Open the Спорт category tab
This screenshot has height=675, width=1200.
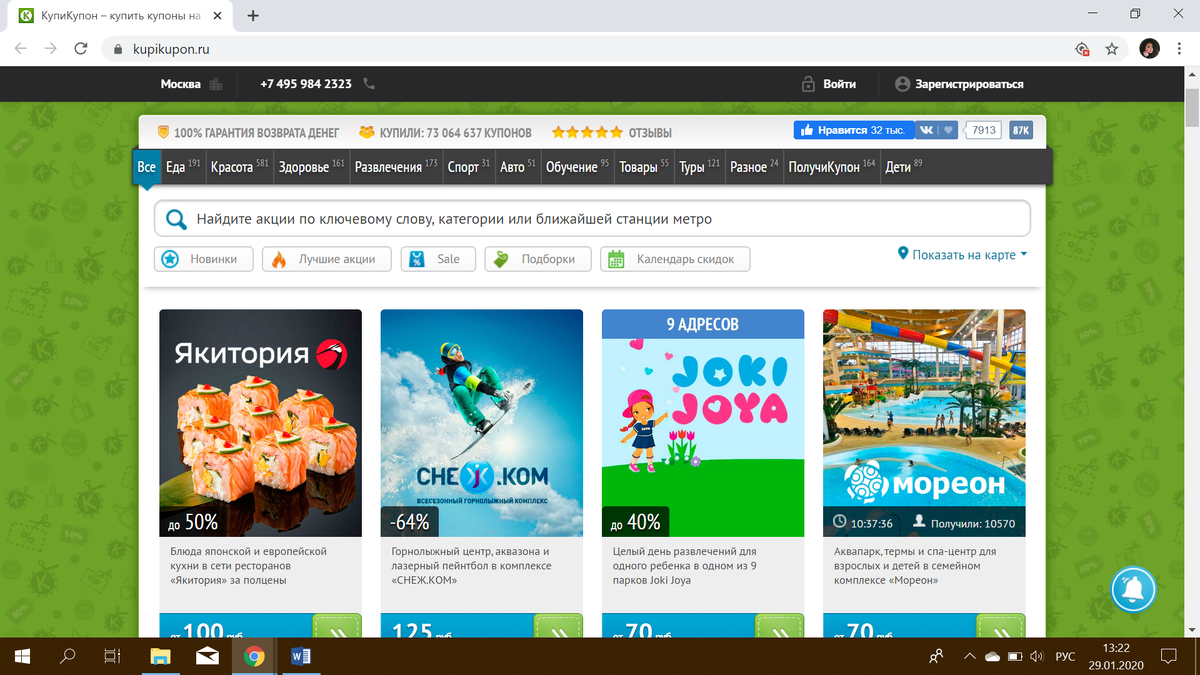point(468,167)
